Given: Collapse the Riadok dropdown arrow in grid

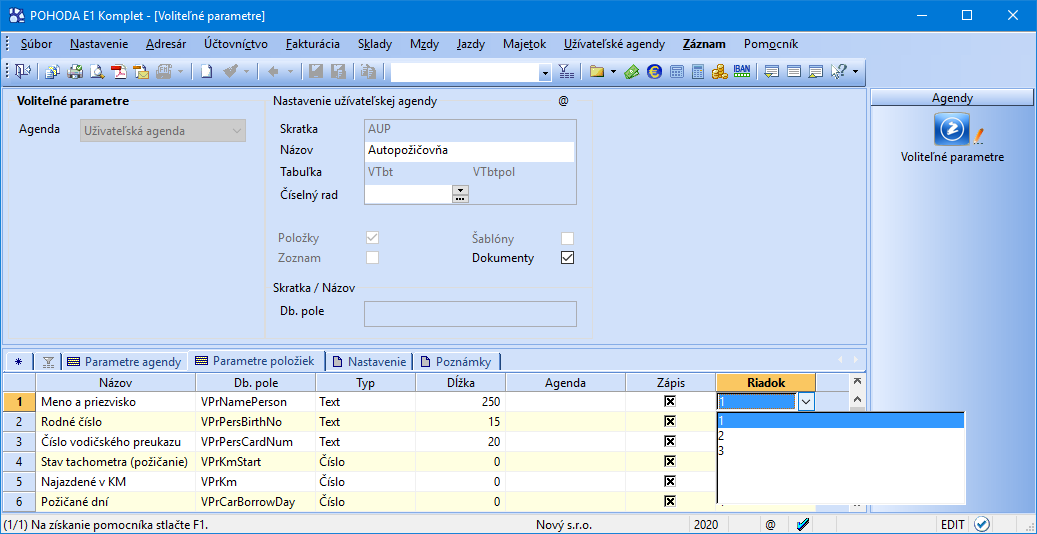Looking at the screenshot, I should click(x=806, y=402).
